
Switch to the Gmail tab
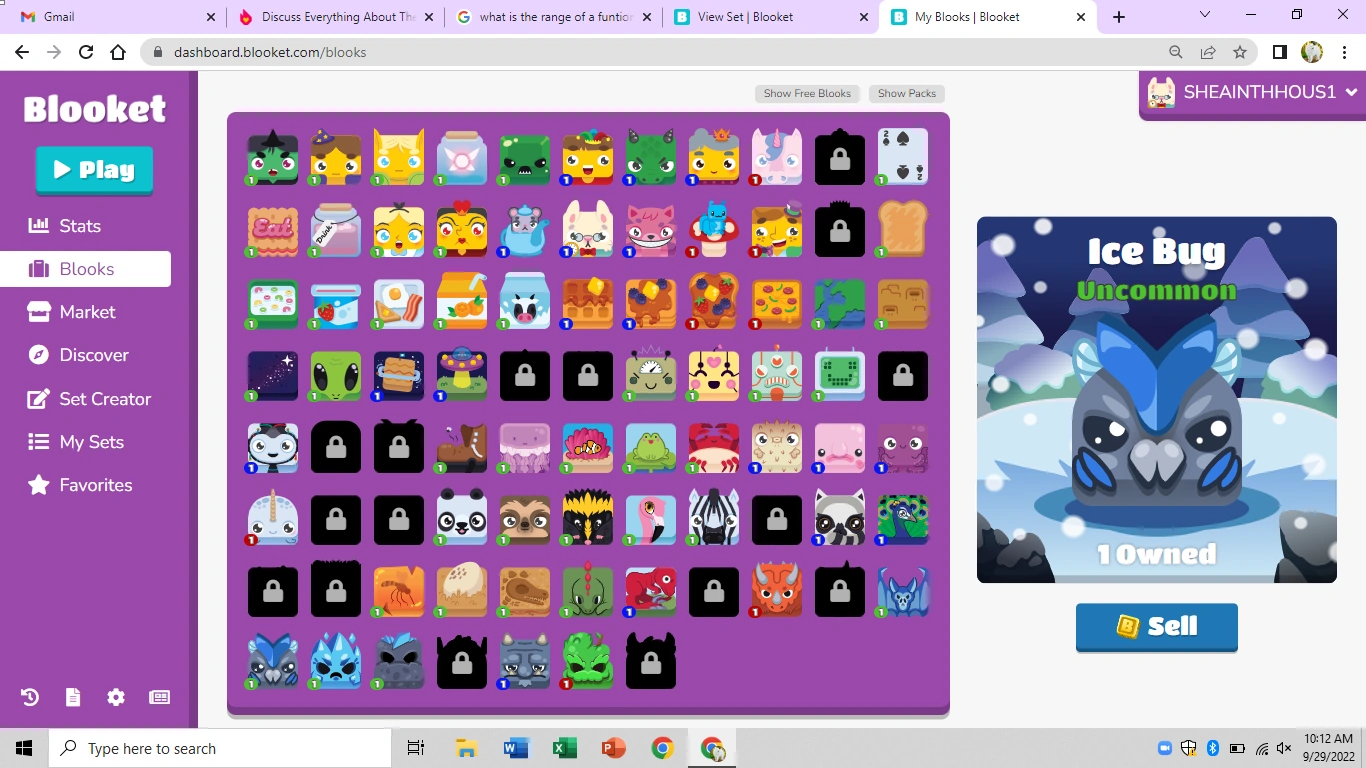click(100, 16)
